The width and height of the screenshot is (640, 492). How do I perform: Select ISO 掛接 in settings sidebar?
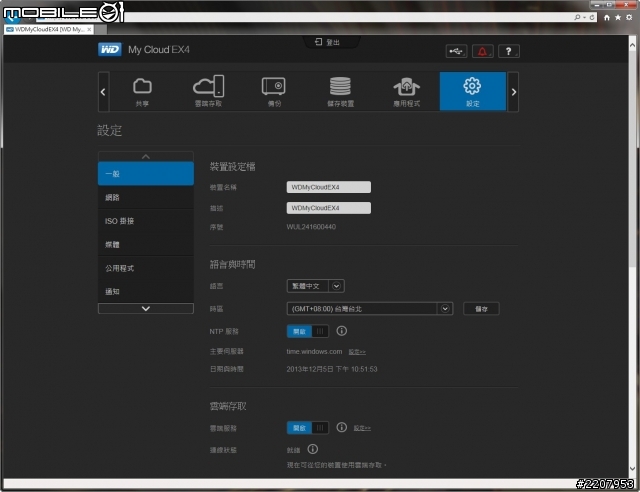coord(146,221)
